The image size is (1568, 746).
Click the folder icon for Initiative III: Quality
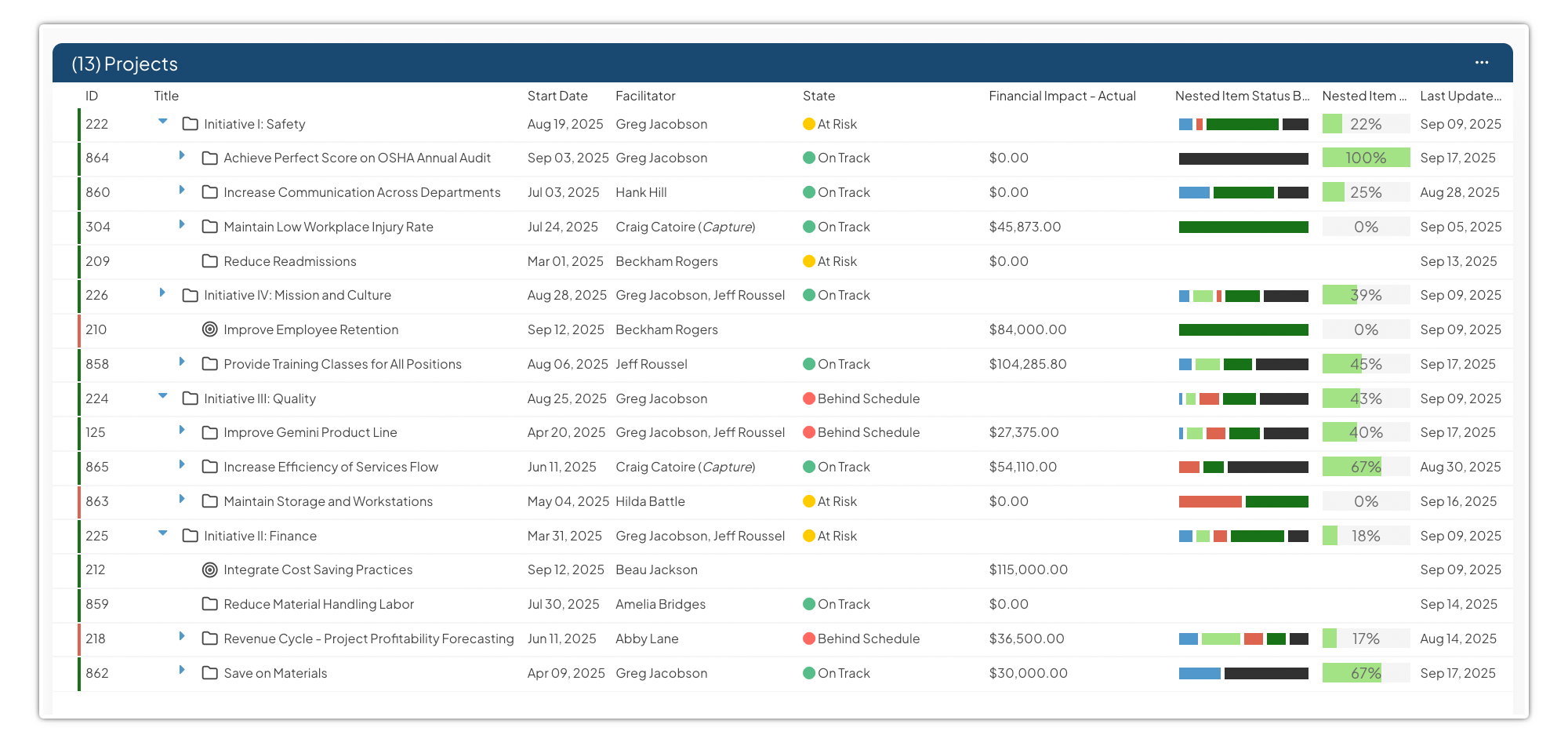tap(190, 398)
